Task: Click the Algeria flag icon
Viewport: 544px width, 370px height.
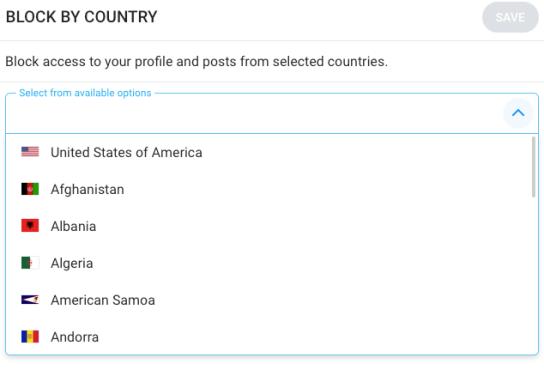Action: (x=30, y=263)
